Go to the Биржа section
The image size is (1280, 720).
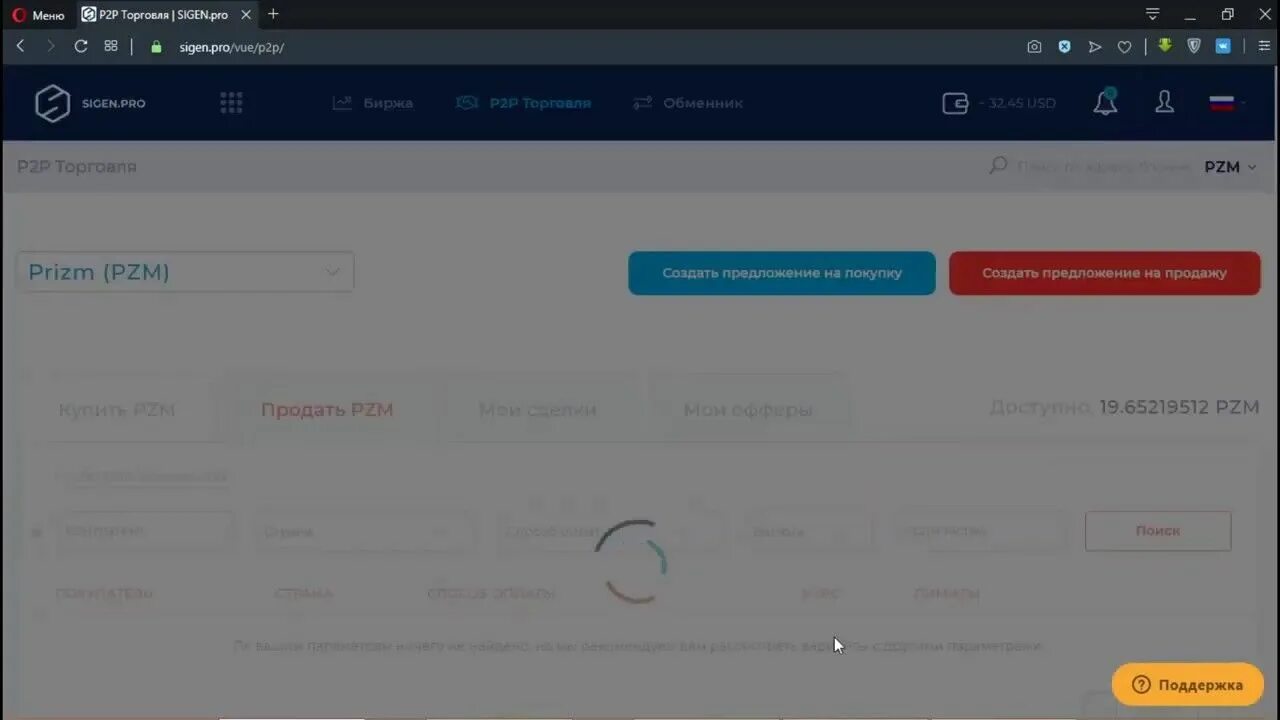pos(373,103)
